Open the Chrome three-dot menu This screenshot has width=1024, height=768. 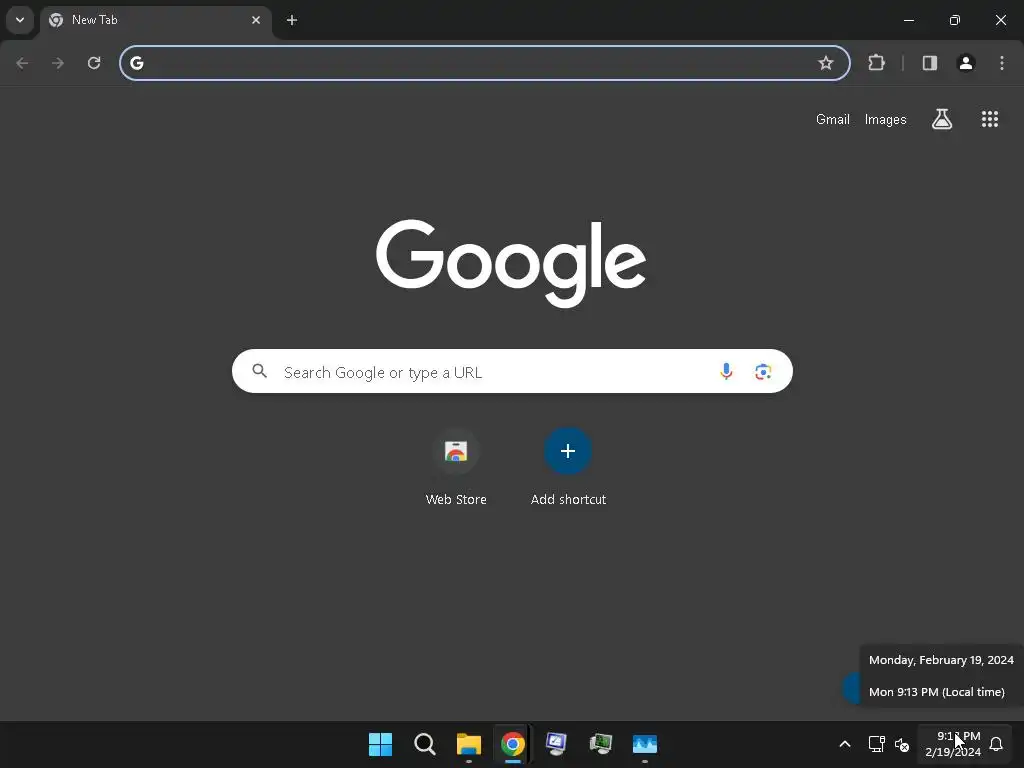[x=1002, y=63]
